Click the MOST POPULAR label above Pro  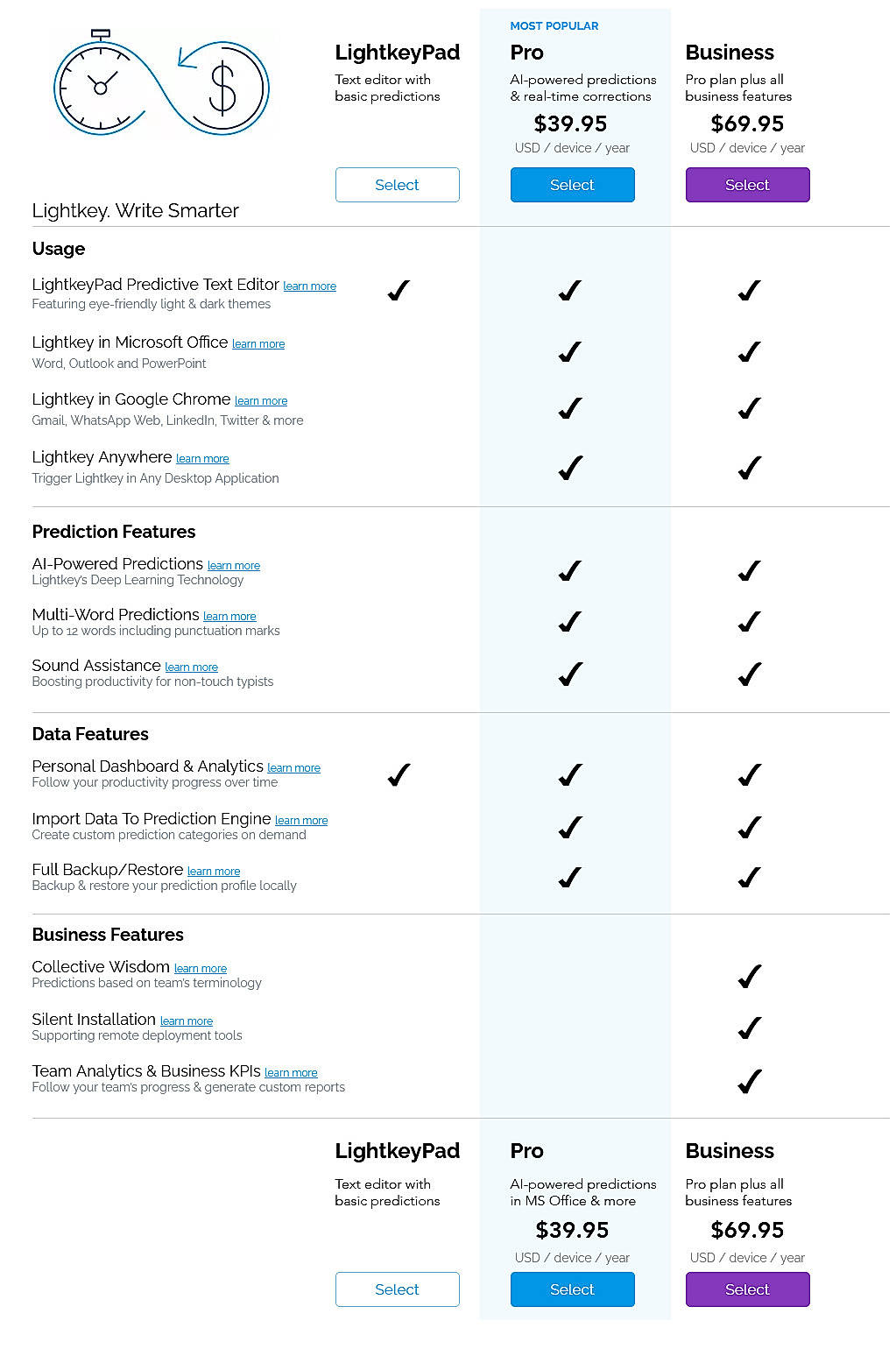pos(554,25)
